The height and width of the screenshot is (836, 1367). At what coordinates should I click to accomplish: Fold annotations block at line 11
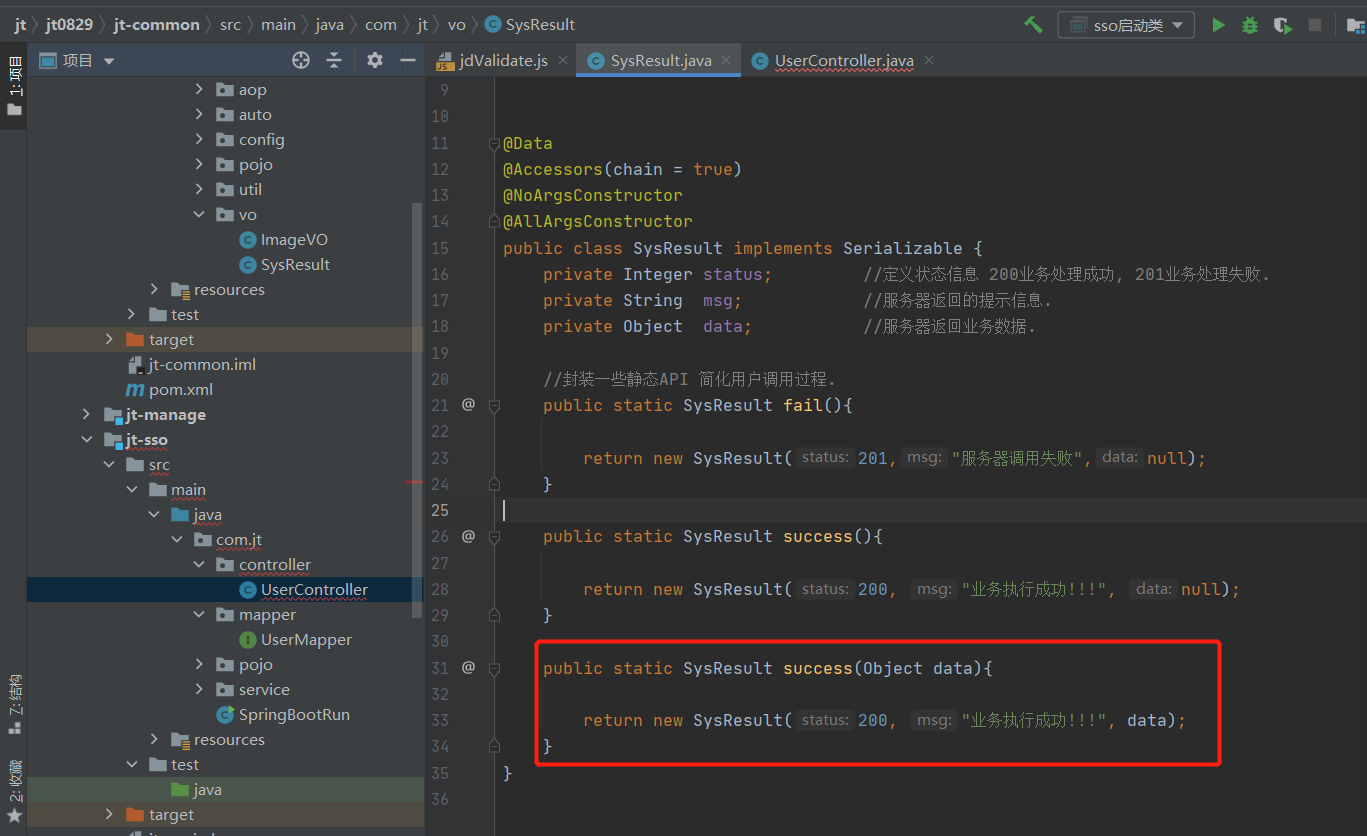[x=494, y=143]
